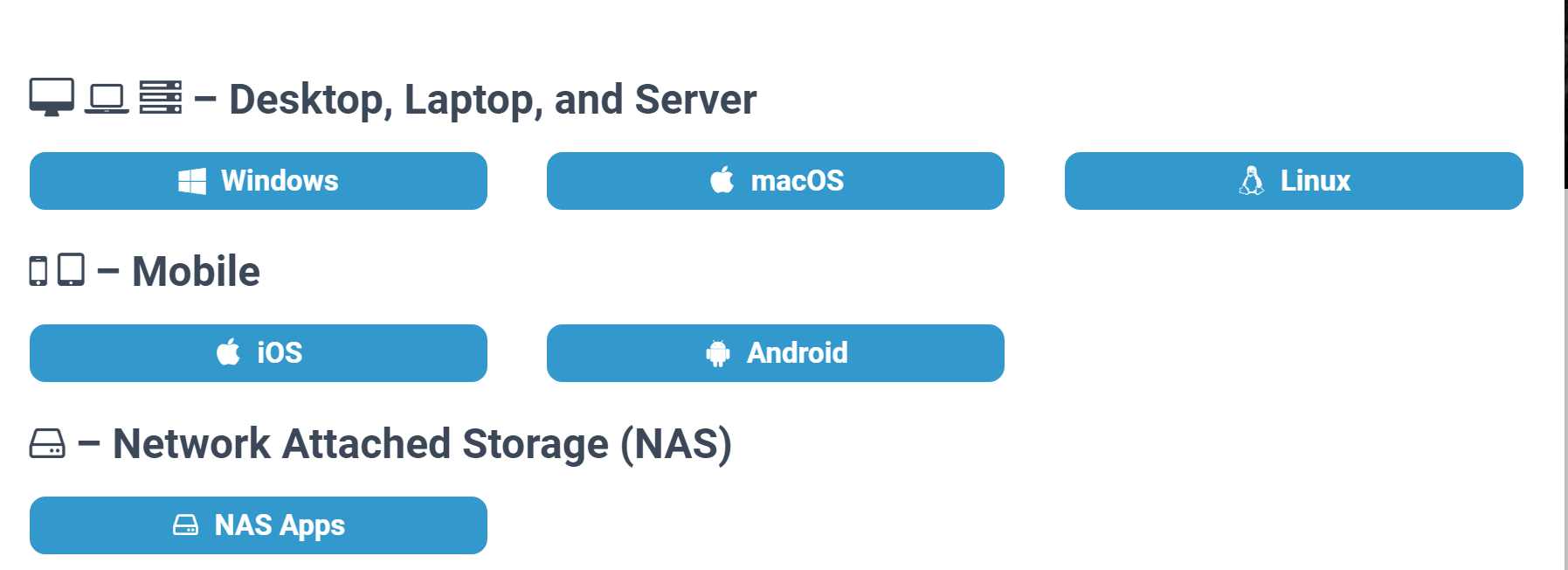
Task: Select the Windows download option
Action: point(258,180)
